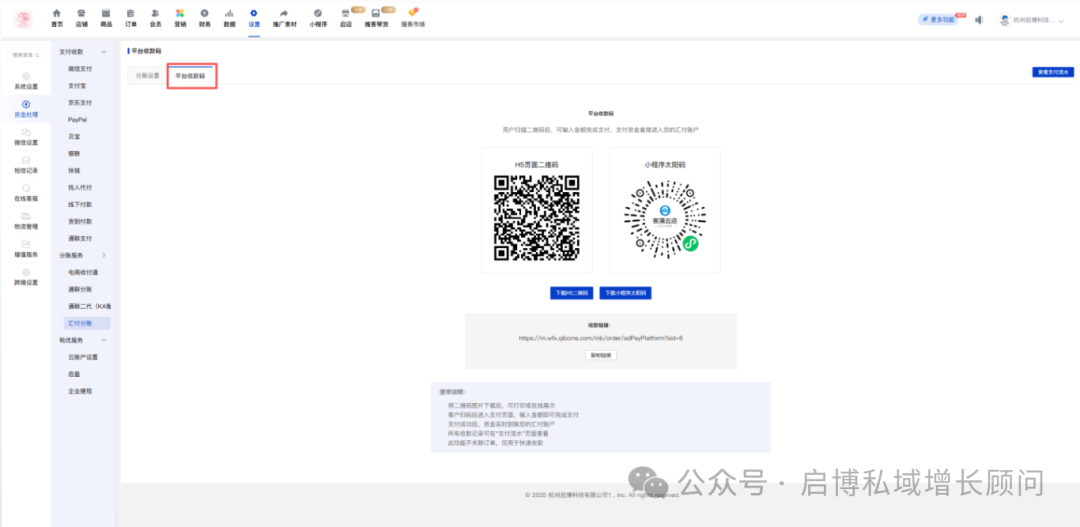Click the 小程序 mini program icon
Viewport: 1080px width, 527px height.
[x=317, y=16]
